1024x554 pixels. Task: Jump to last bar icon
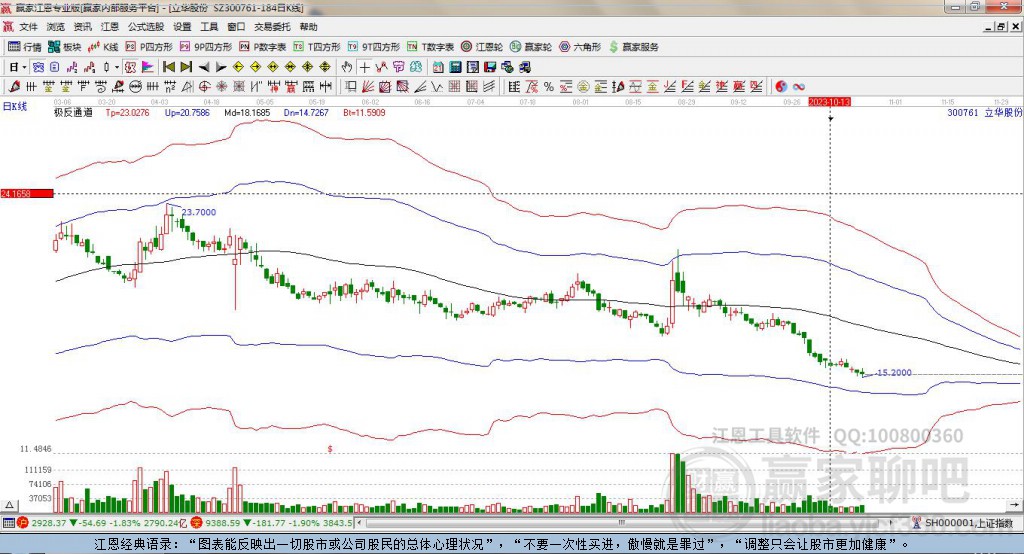pyautogui.click(x=186, y=67)
